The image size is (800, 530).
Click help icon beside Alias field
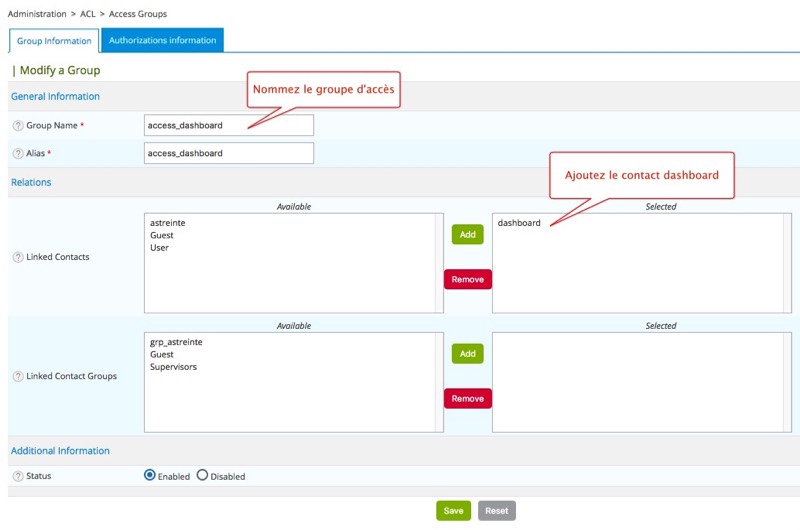(18, 154)
